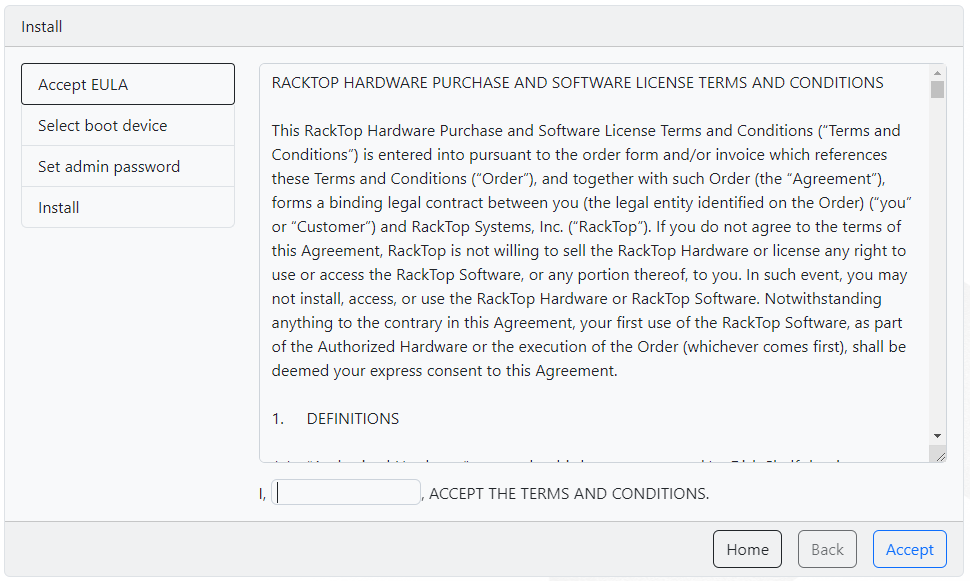Click the resize grip at the EULA panel corner
The height and width of the screenshot is (581, 970).
(939, 456)
